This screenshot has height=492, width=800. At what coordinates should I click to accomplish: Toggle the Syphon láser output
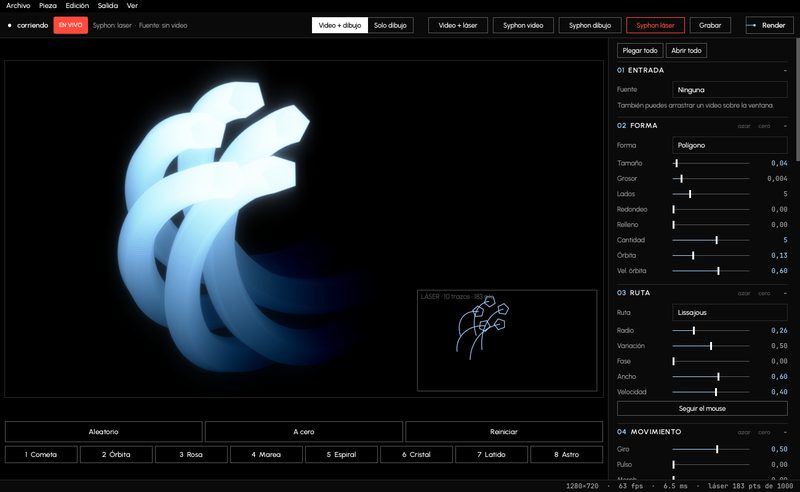[655, 25]
